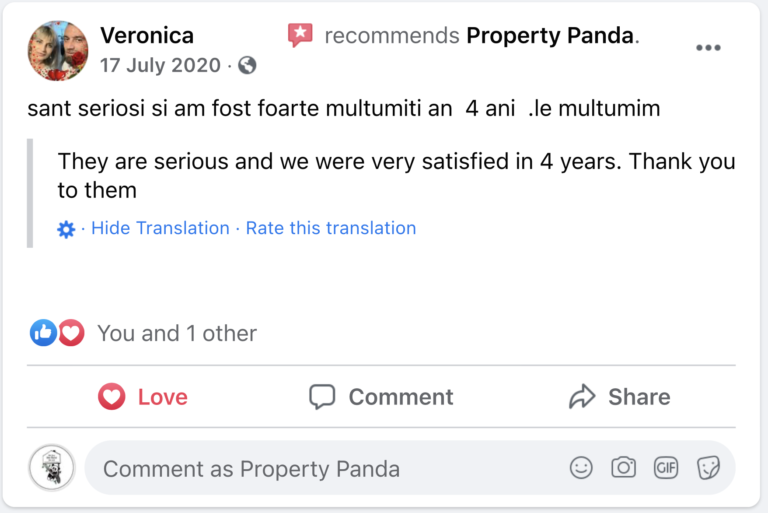Image resolution: width=768 pixels, height=513 pixels.
Task: Attach a photo with camera icon
Action: pyautogui.click(x=624, y=468)
